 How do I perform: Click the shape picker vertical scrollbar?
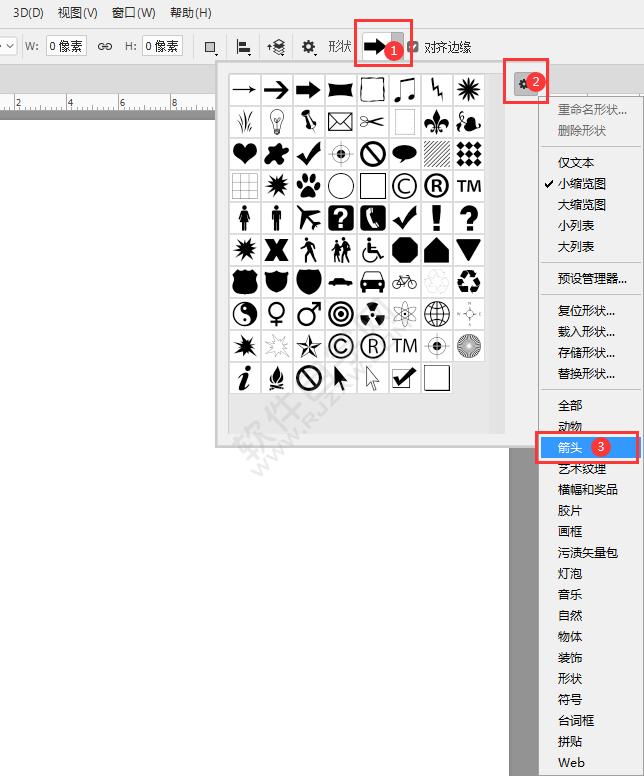point(497,253)
